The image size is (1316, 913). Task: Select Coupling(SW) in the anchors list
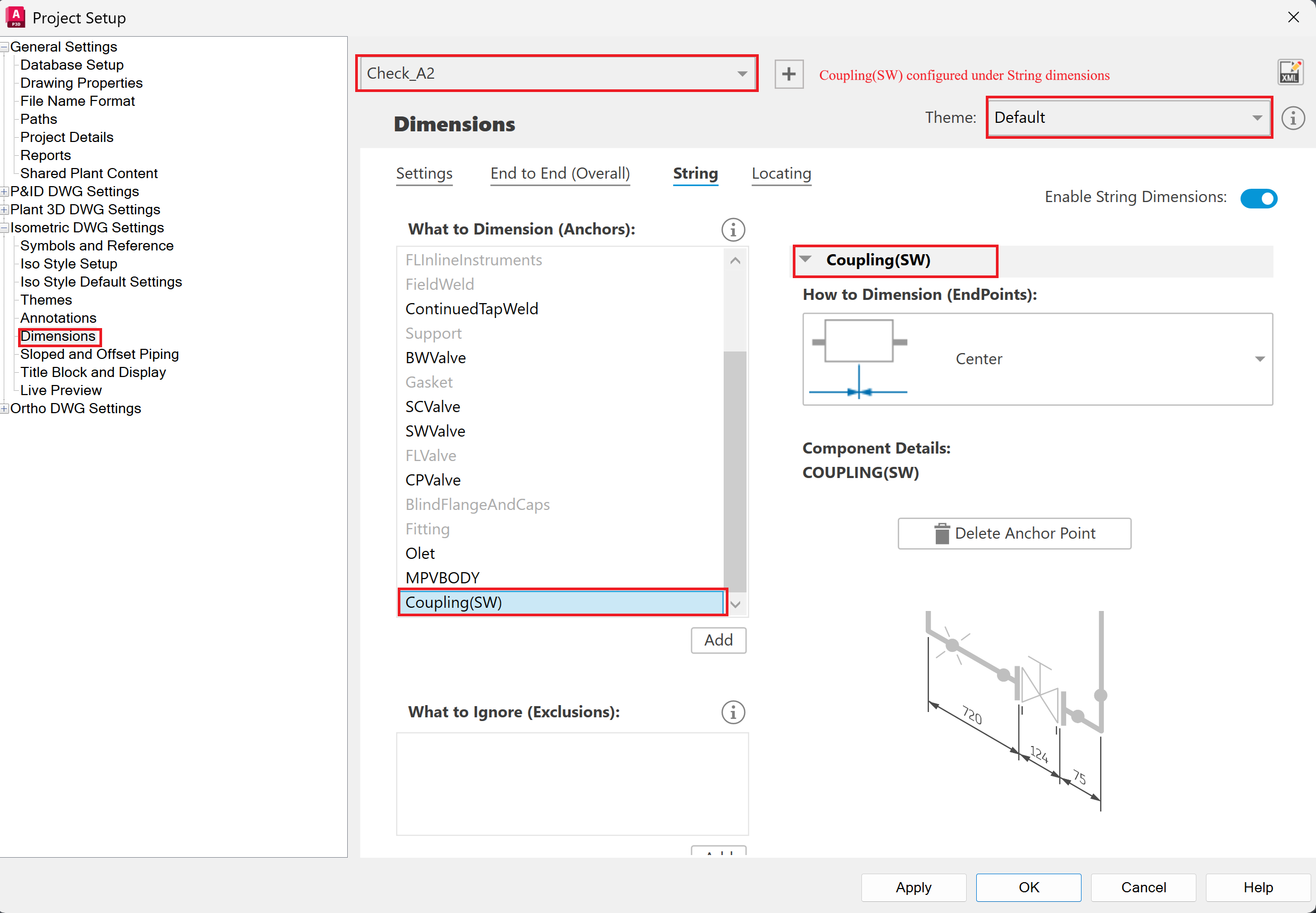coord(561,602)
